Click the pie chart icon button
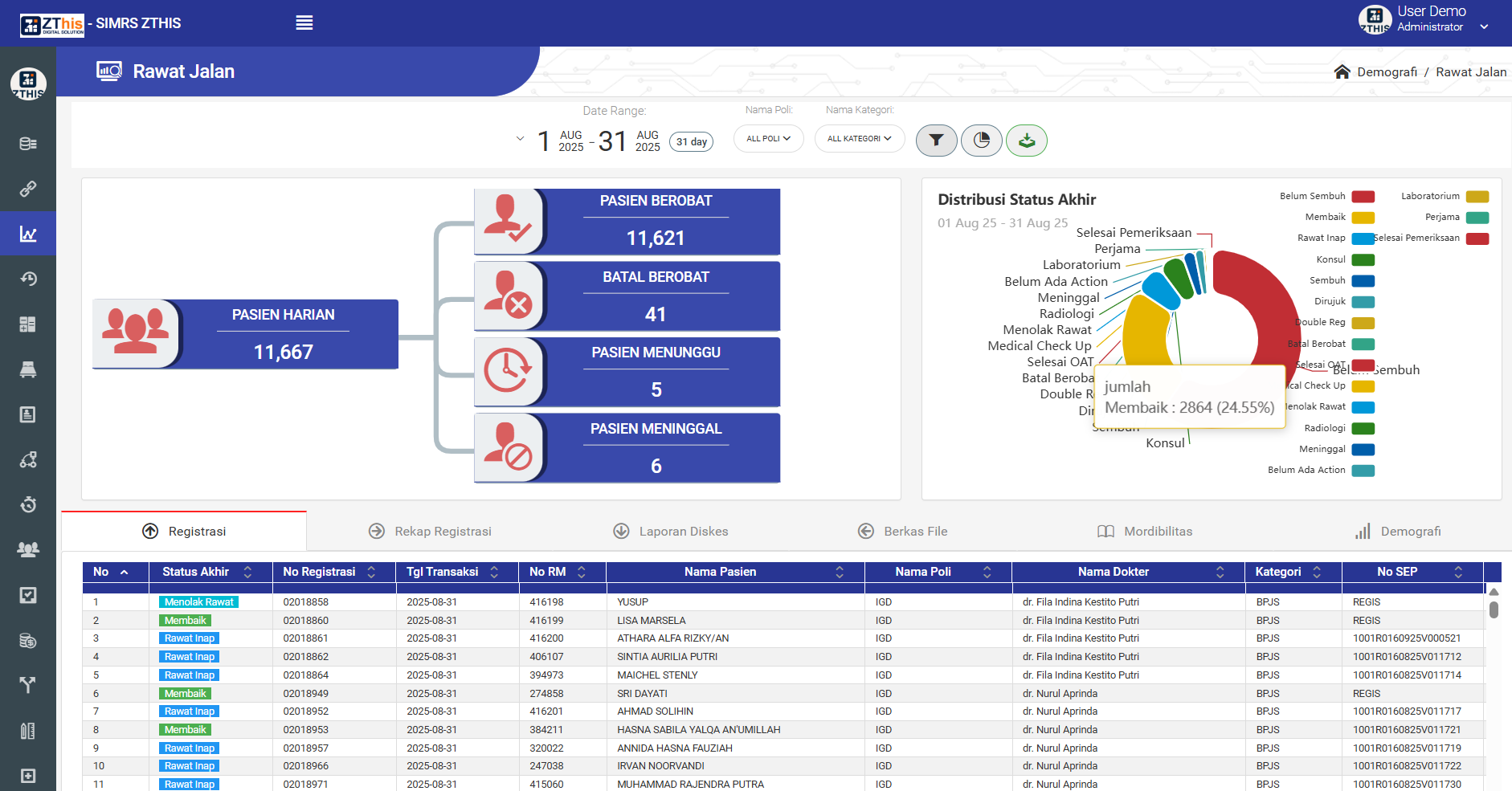 tap(981, 141)
